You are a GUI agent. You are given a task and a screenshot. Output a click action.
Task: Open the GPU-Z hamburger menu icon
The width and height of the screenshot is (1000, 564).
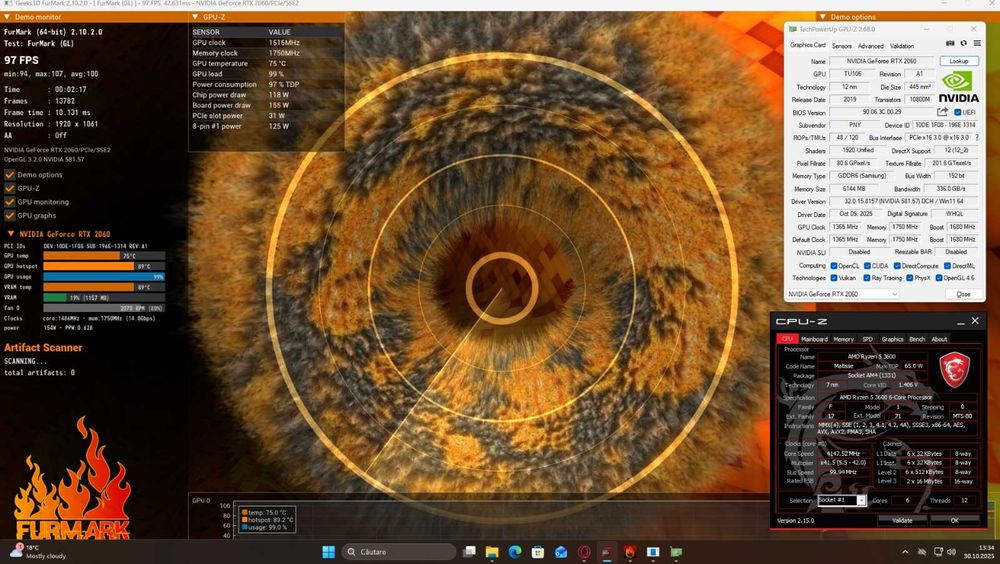tap(976, 43)
